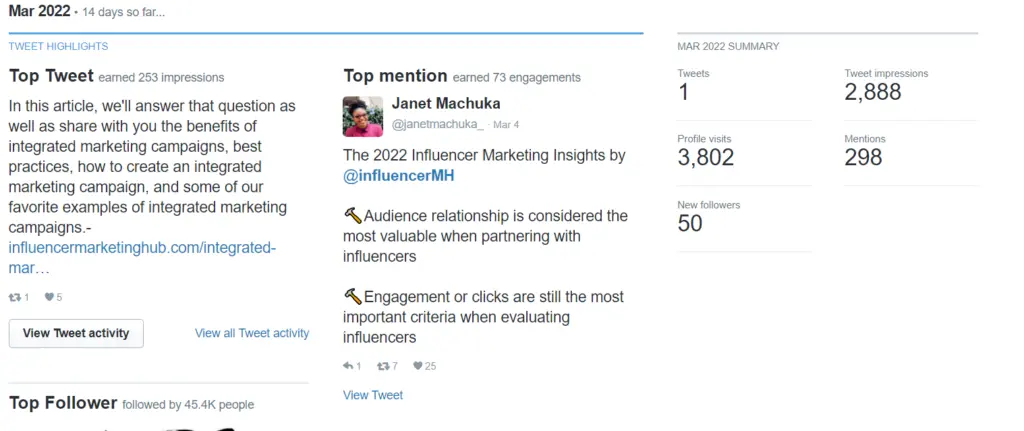
Task: Click the reply icon under Janet's mention
Action: click(348, 366)
